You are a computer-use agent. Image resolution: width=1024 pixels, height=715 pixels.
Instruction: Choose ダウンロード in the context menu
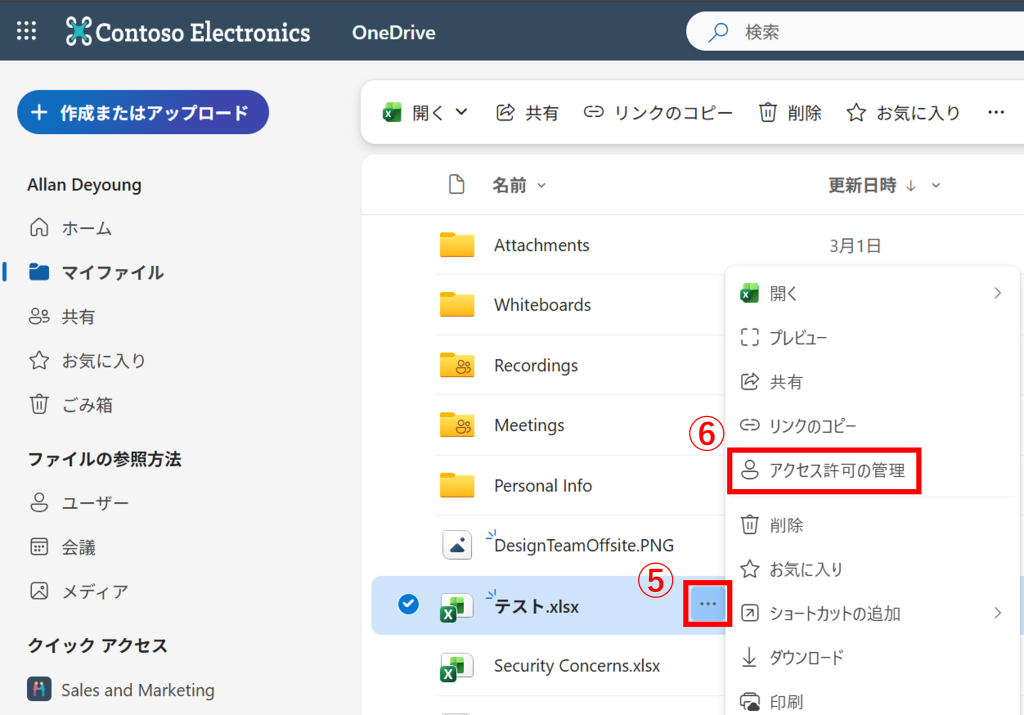tap(806, 657)
